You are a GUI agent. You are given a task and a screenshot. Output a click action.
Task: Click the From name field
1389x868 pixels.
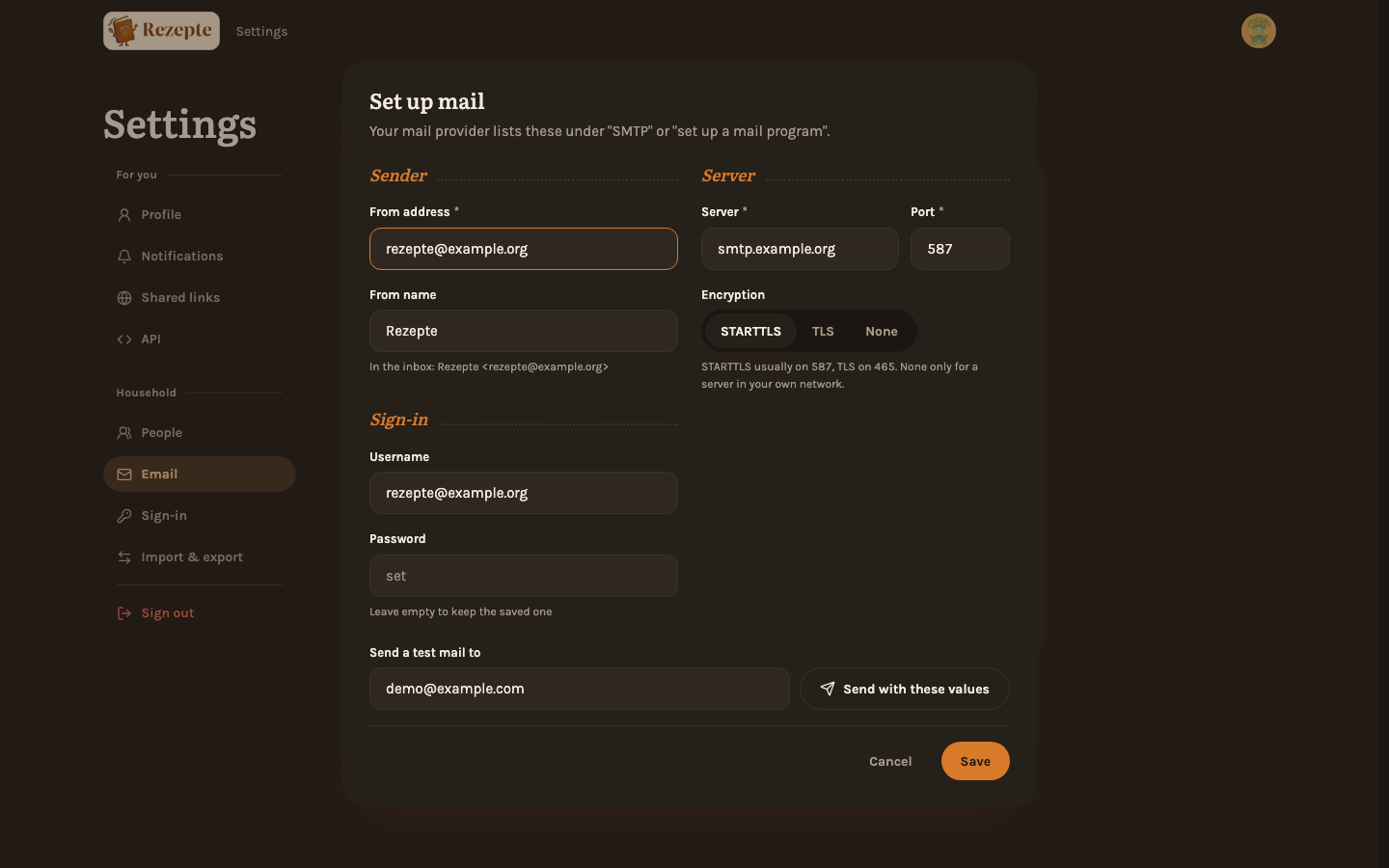(x=524, y=331)
